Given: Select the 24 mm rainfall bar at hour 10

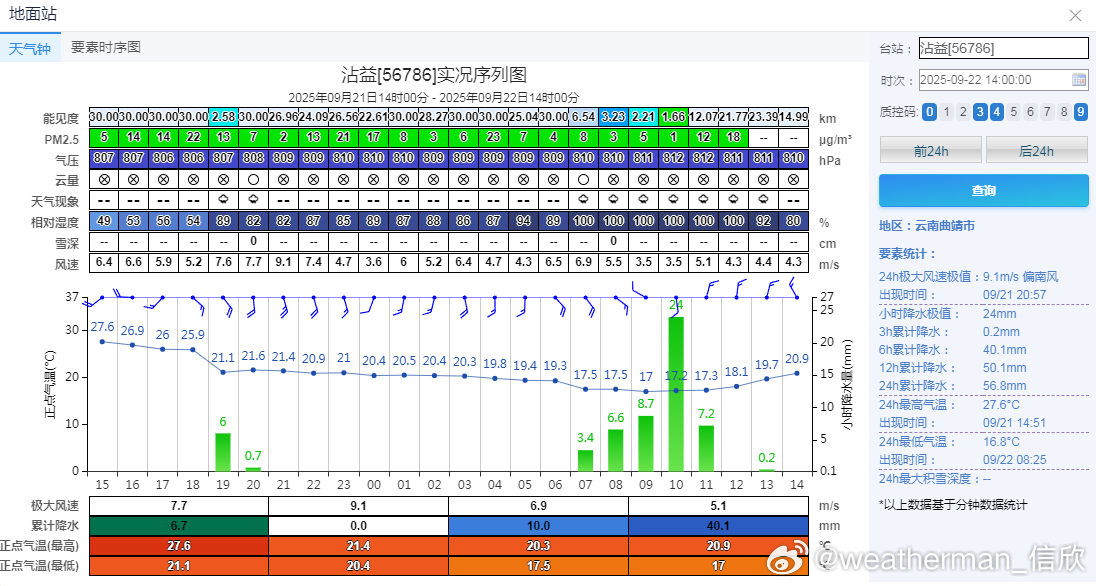Looking at the screenshot, I should pyautogui.click(x=676, y=394).
